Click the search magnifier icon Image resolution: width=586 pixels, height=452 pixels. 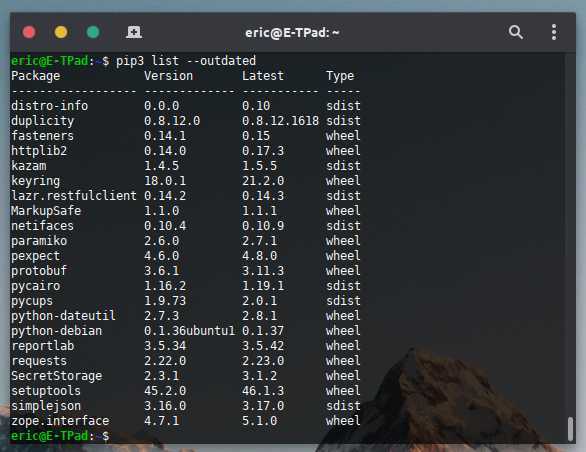point(515,32)
